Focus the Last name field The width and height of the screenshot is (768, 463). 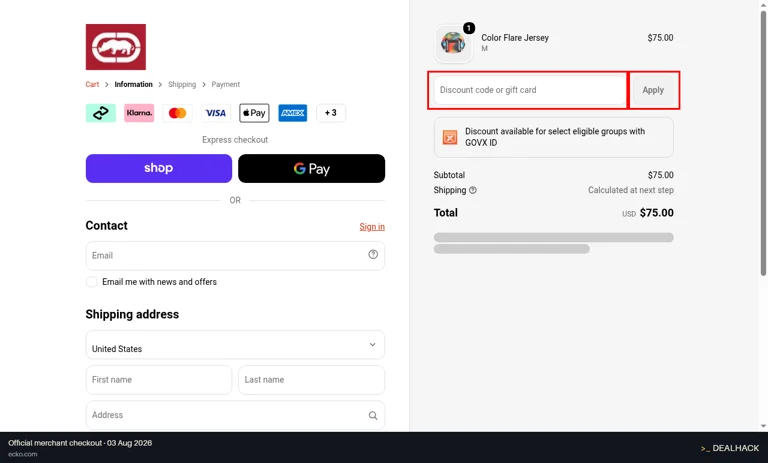tap(312, 380)
